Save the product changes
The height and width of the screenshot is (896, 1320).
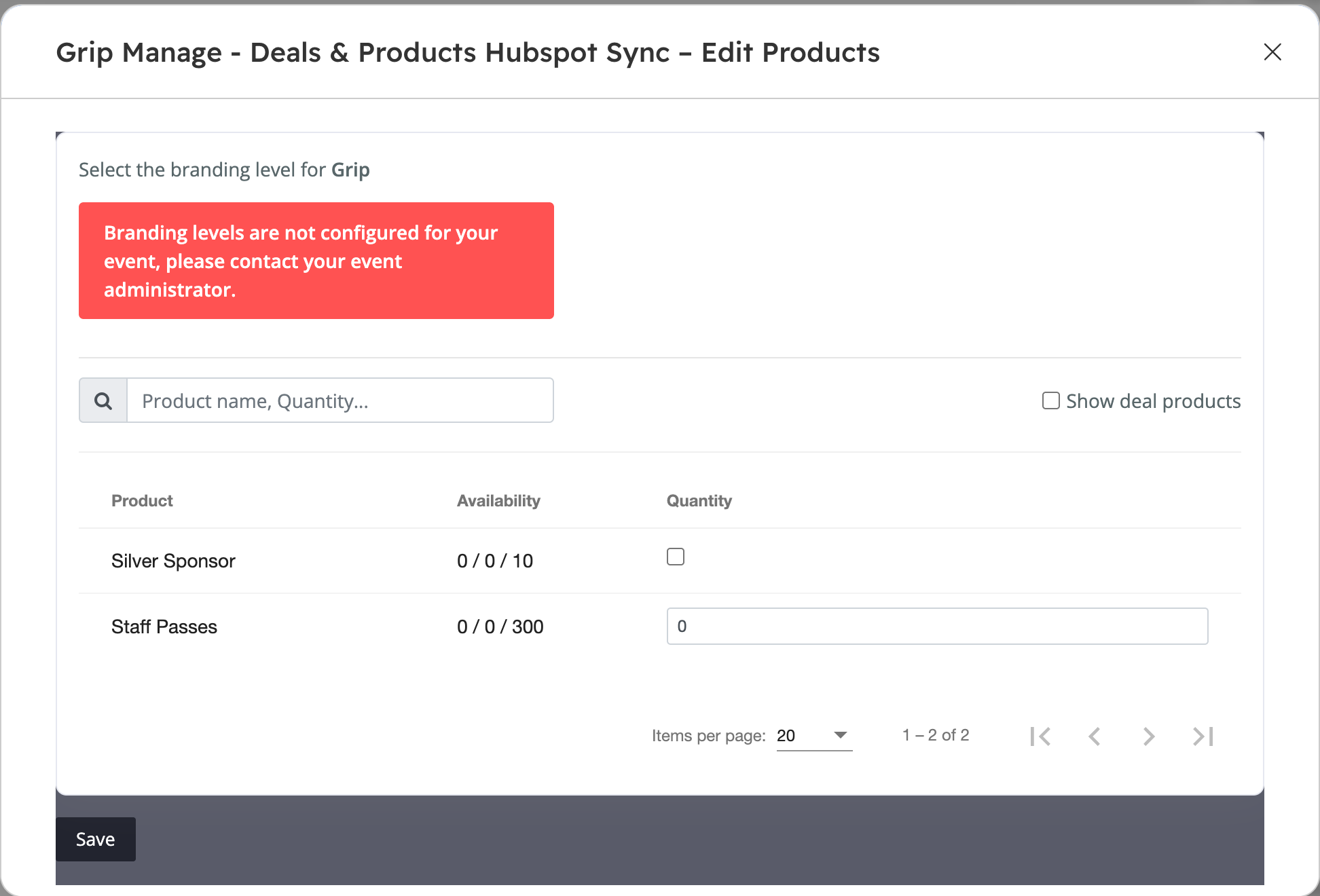[x=96, y=839]
